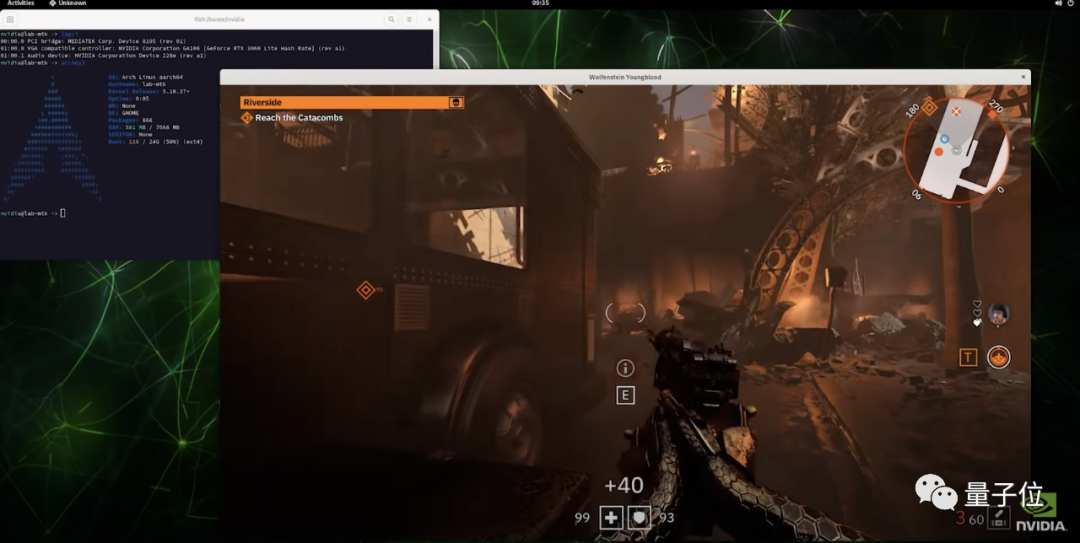This screenshot has width=1080, height=543.
Task: Click the MEDIATEK PCI bridge line
Action: (93, 41)
